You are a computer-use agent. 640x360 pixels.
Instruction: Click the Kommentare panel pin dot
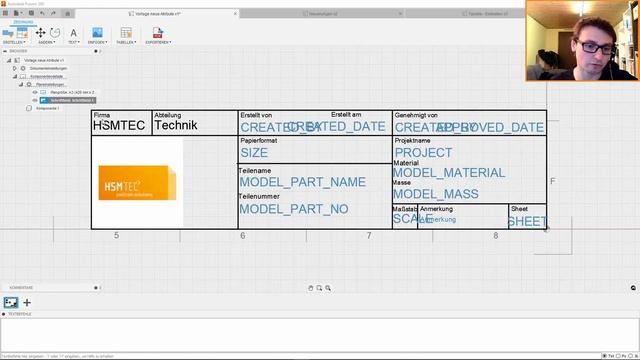tap(96, 288)
